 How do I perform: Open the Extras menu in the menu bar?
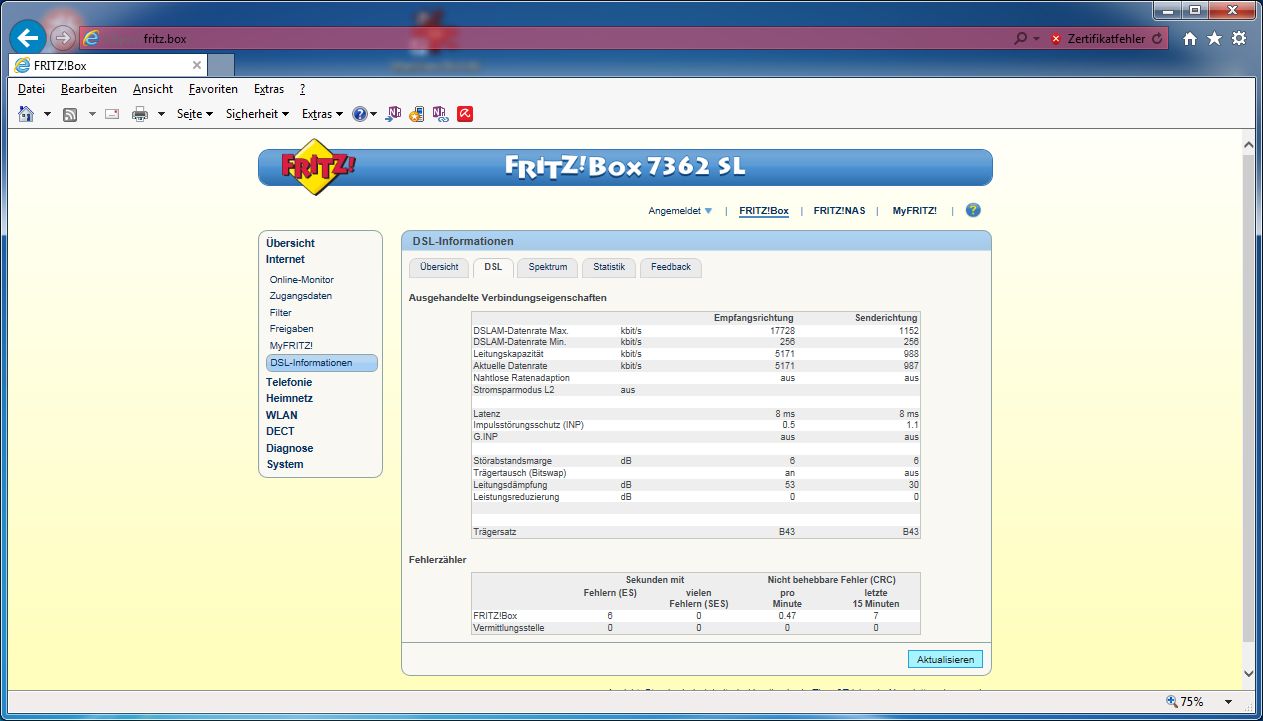click(268, 89)
